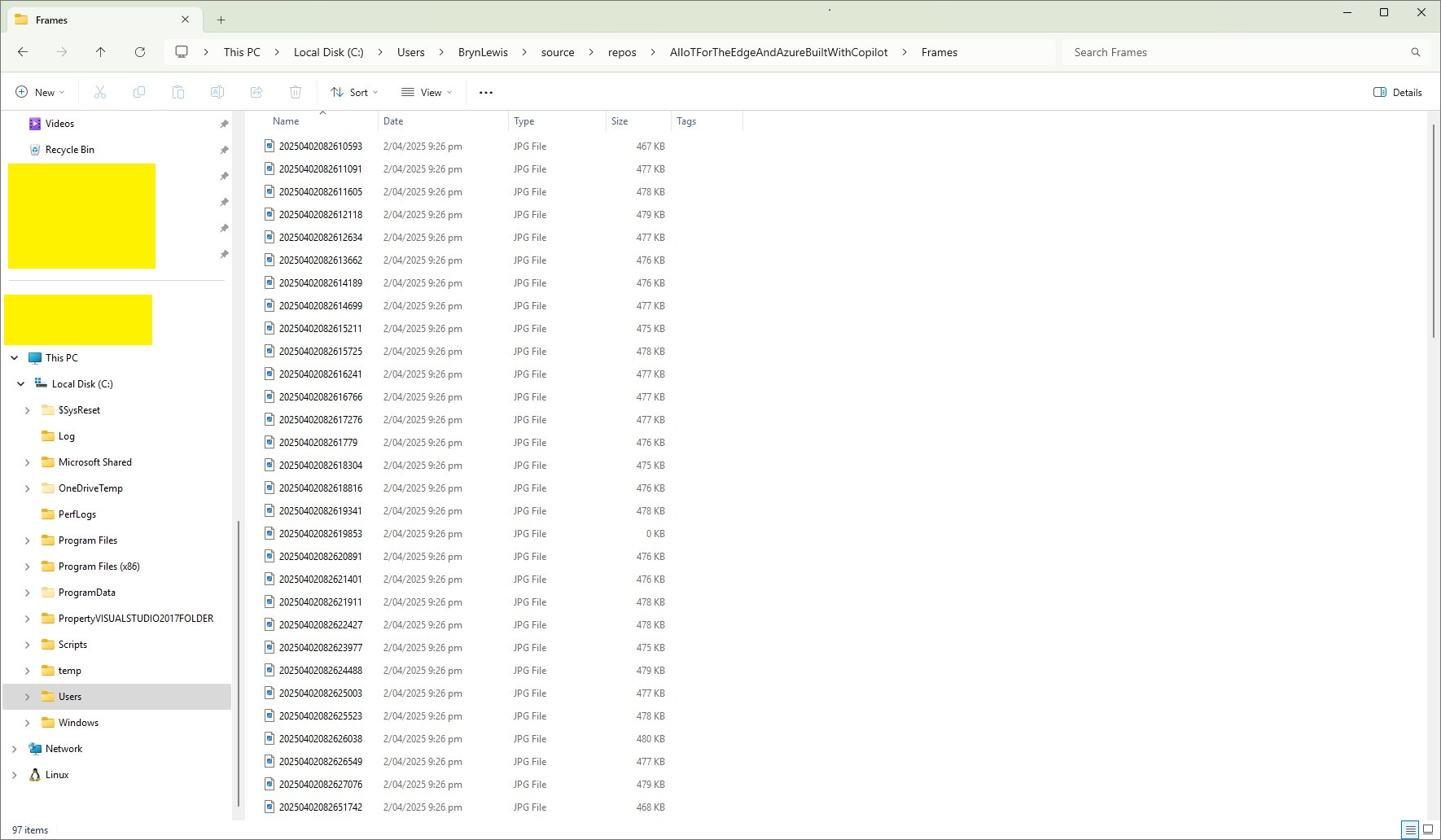The height and width of the screenshot is (840, 1441).
Task: Click the Back navigation arrow
Action: click(23, 52)
